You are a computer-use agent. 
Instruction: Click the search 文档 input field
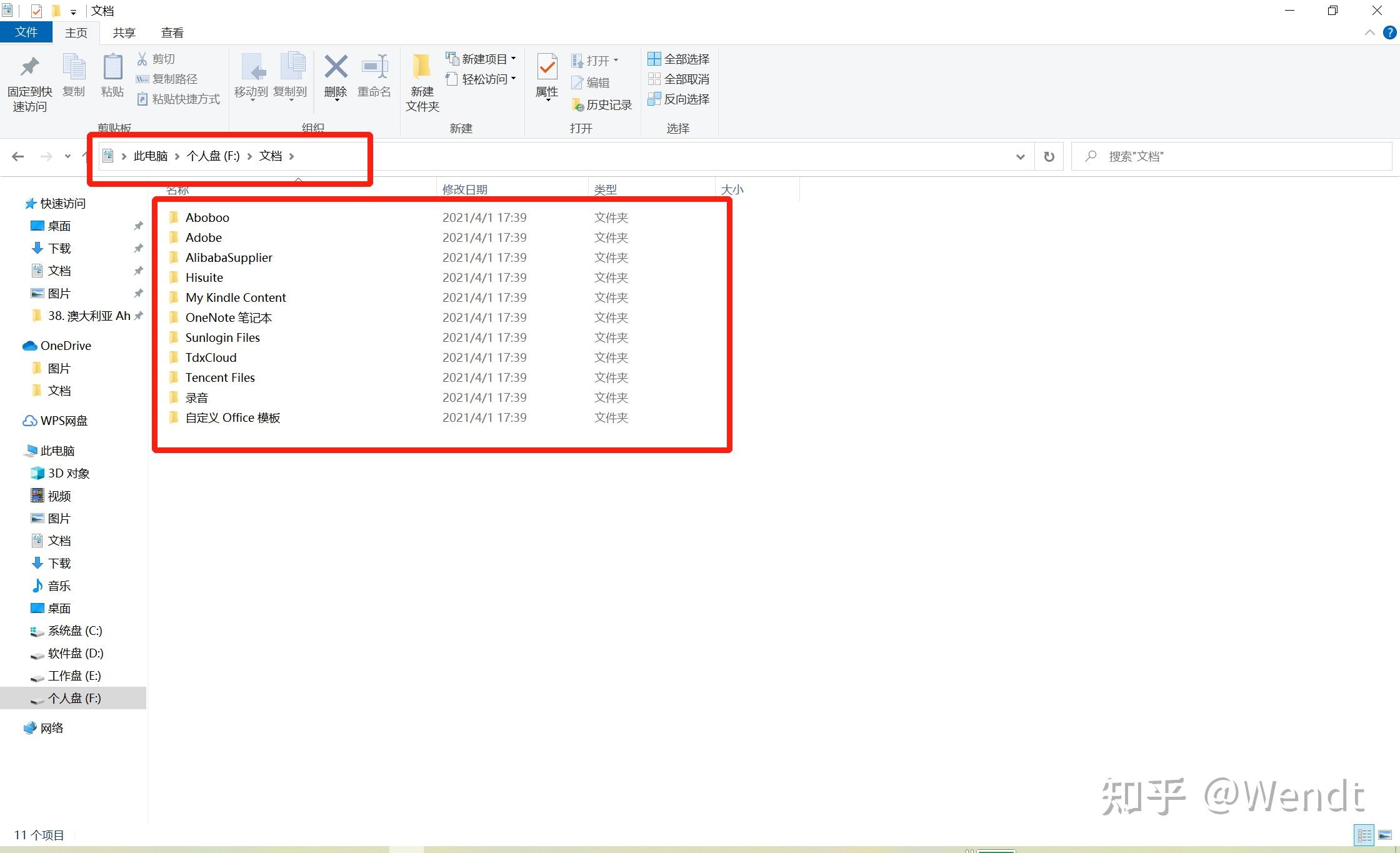tap(1231, 156)
